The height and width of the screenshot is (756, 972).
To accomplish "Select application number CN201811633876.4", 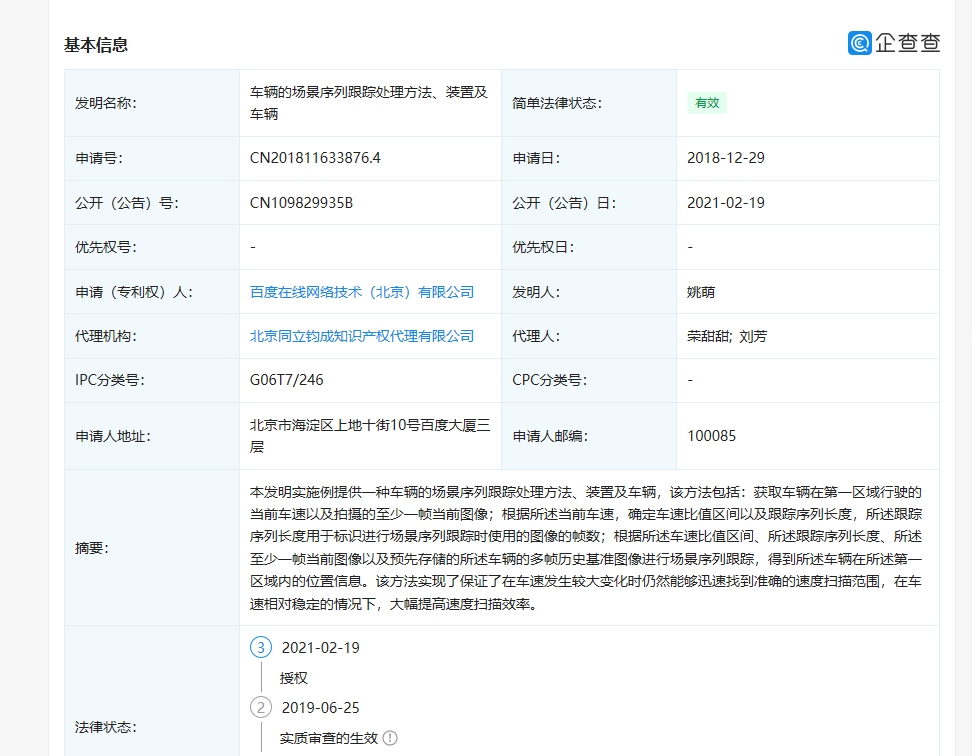I will [x=315, y=158].
